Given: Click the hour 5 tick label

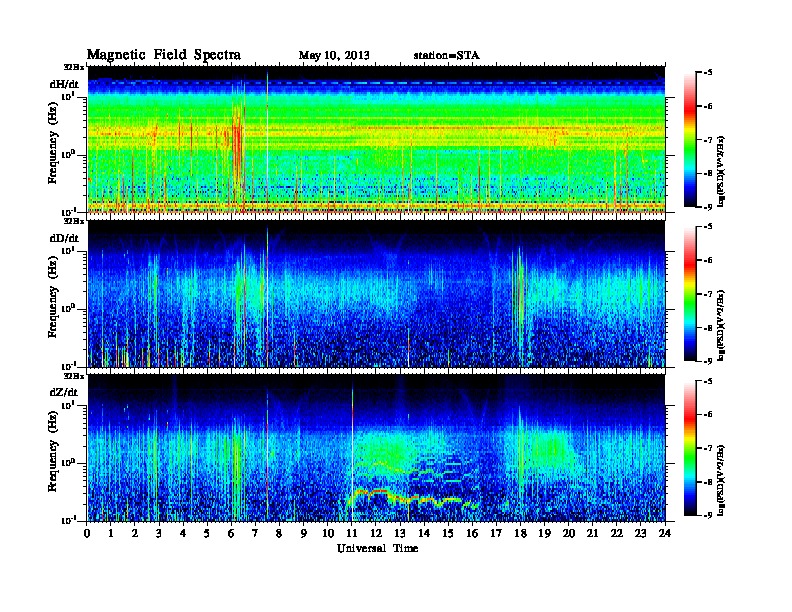Looking at the screenshot, I should coord(207,533).
